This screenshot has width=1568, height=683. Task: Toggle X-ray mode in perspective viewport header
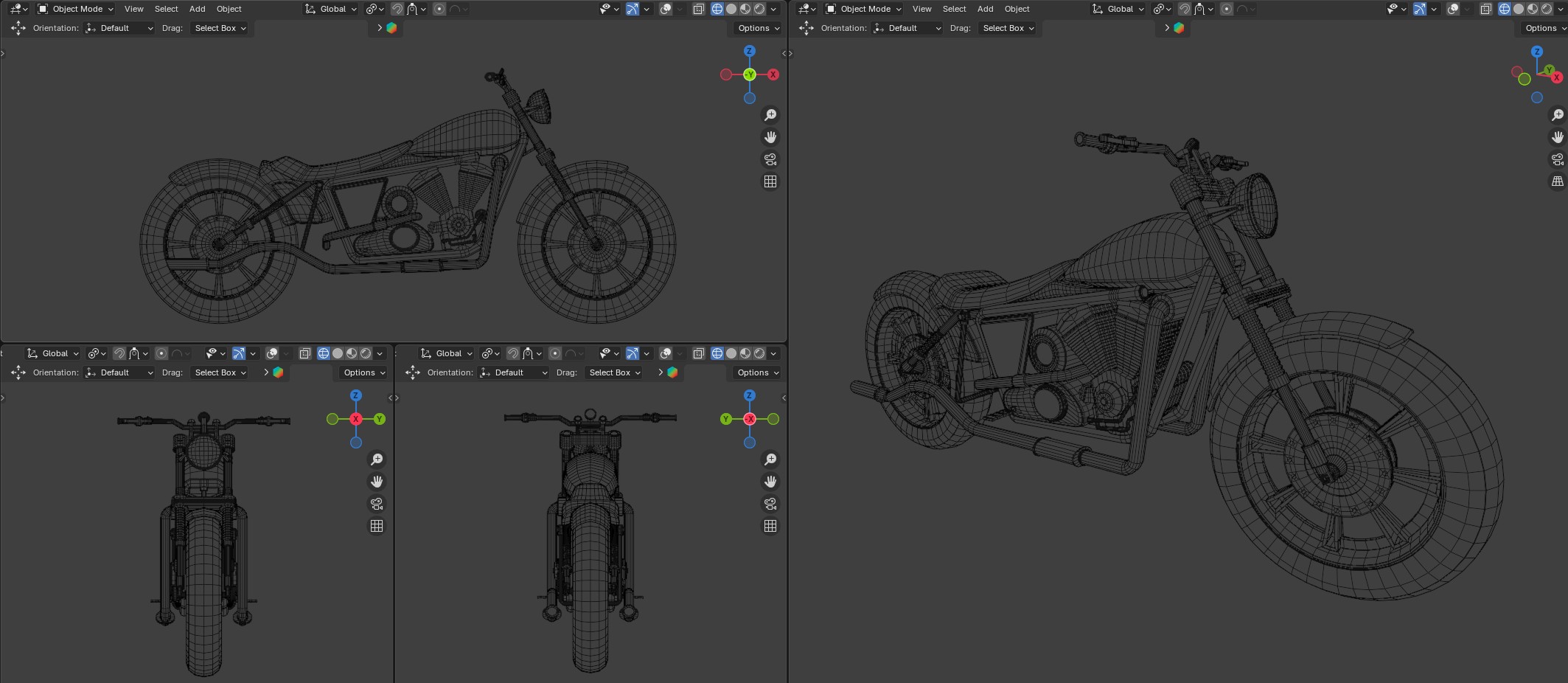coord(1486,9)
